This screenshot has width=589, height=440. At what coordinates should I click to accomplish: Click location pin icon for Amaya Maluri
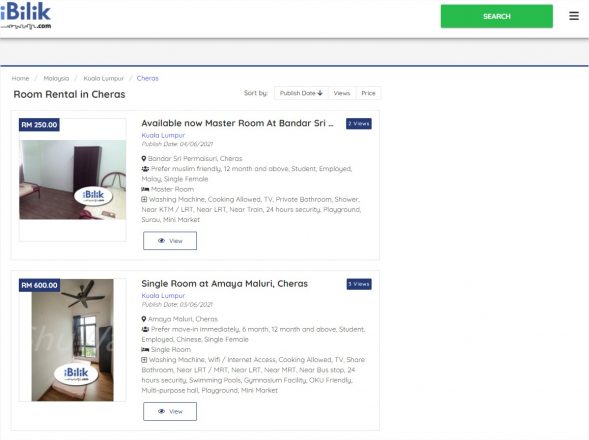(143, 319)
